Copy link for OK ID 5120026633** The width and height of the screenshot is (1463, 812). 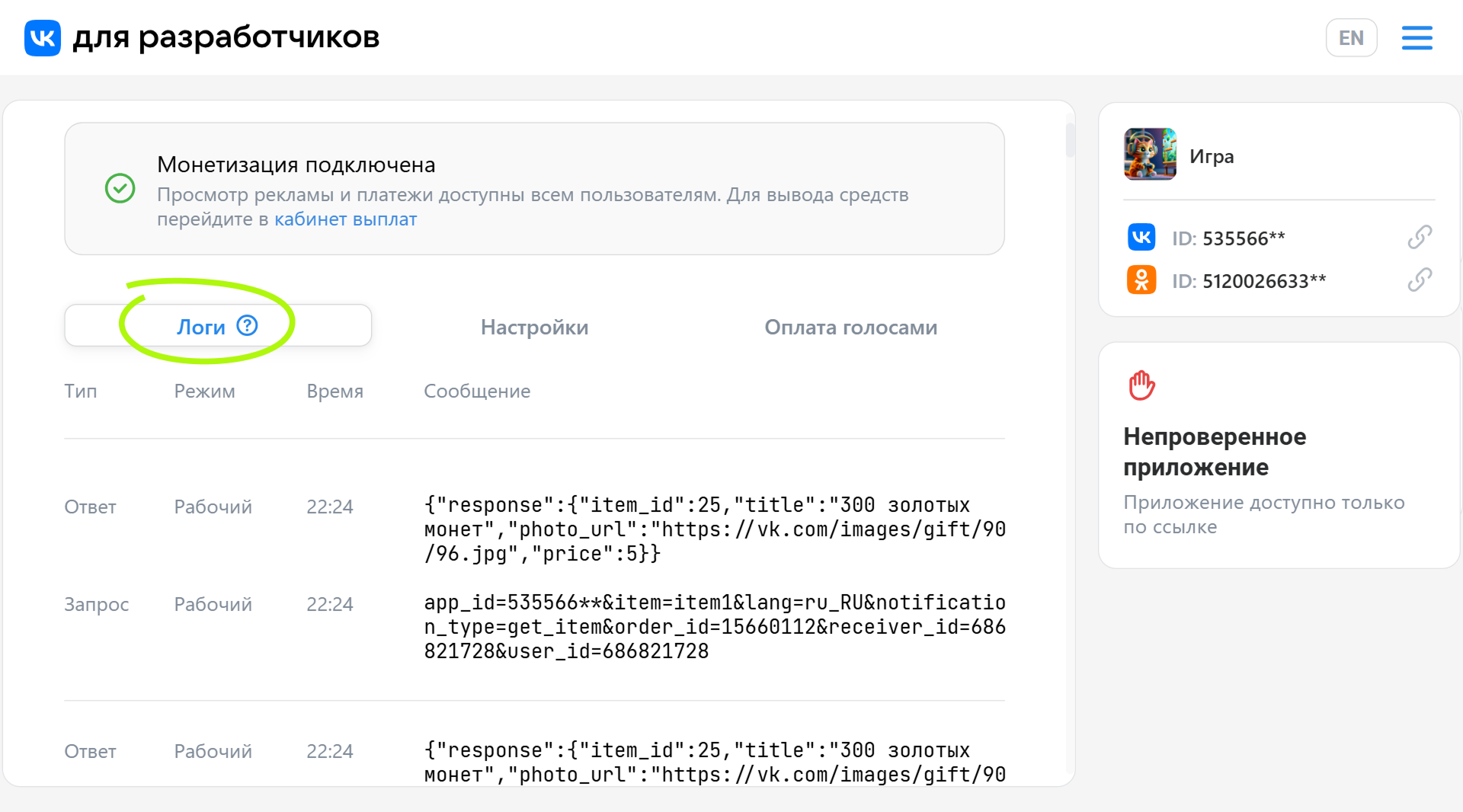pyautogui.click(x=1420, y=280)
